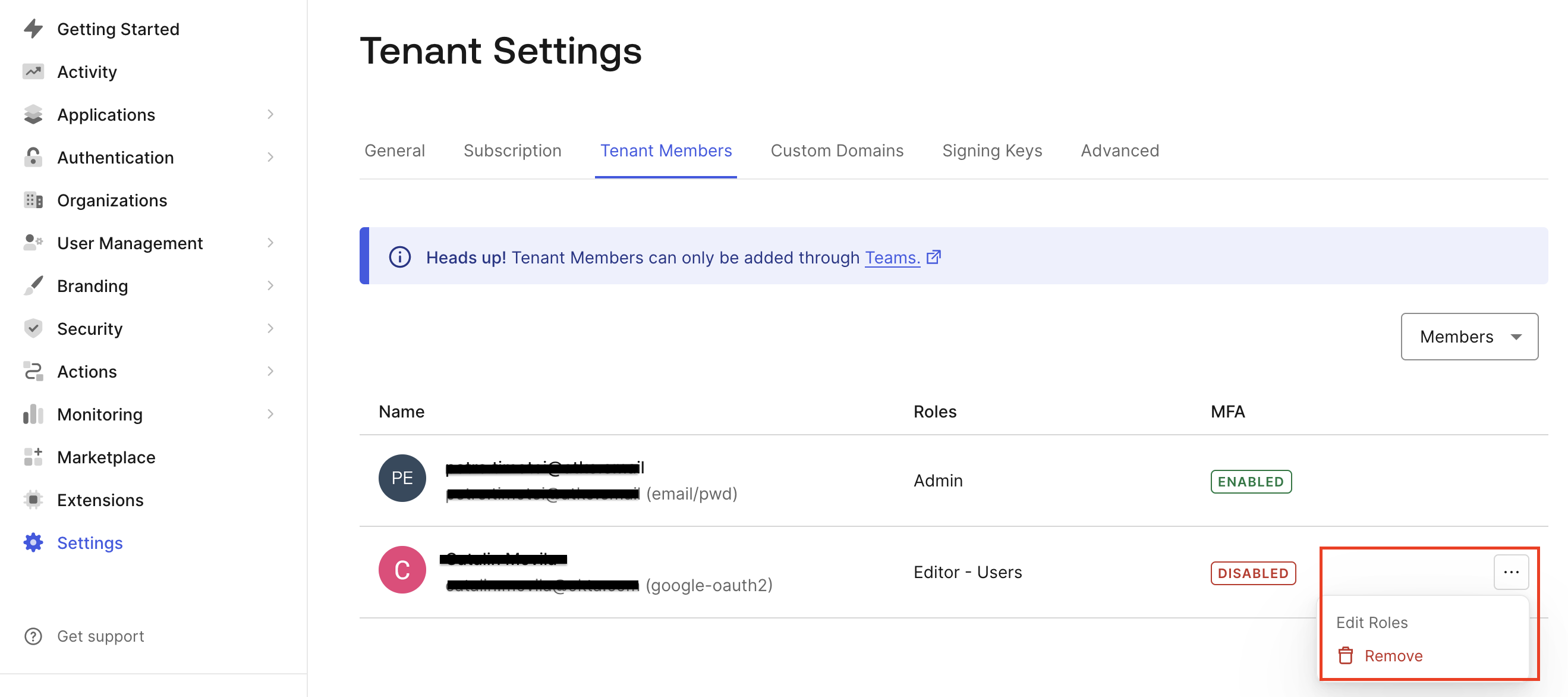Click the Settings gear icon
This screenshot has width=1568, height=697.
(33, 542)
